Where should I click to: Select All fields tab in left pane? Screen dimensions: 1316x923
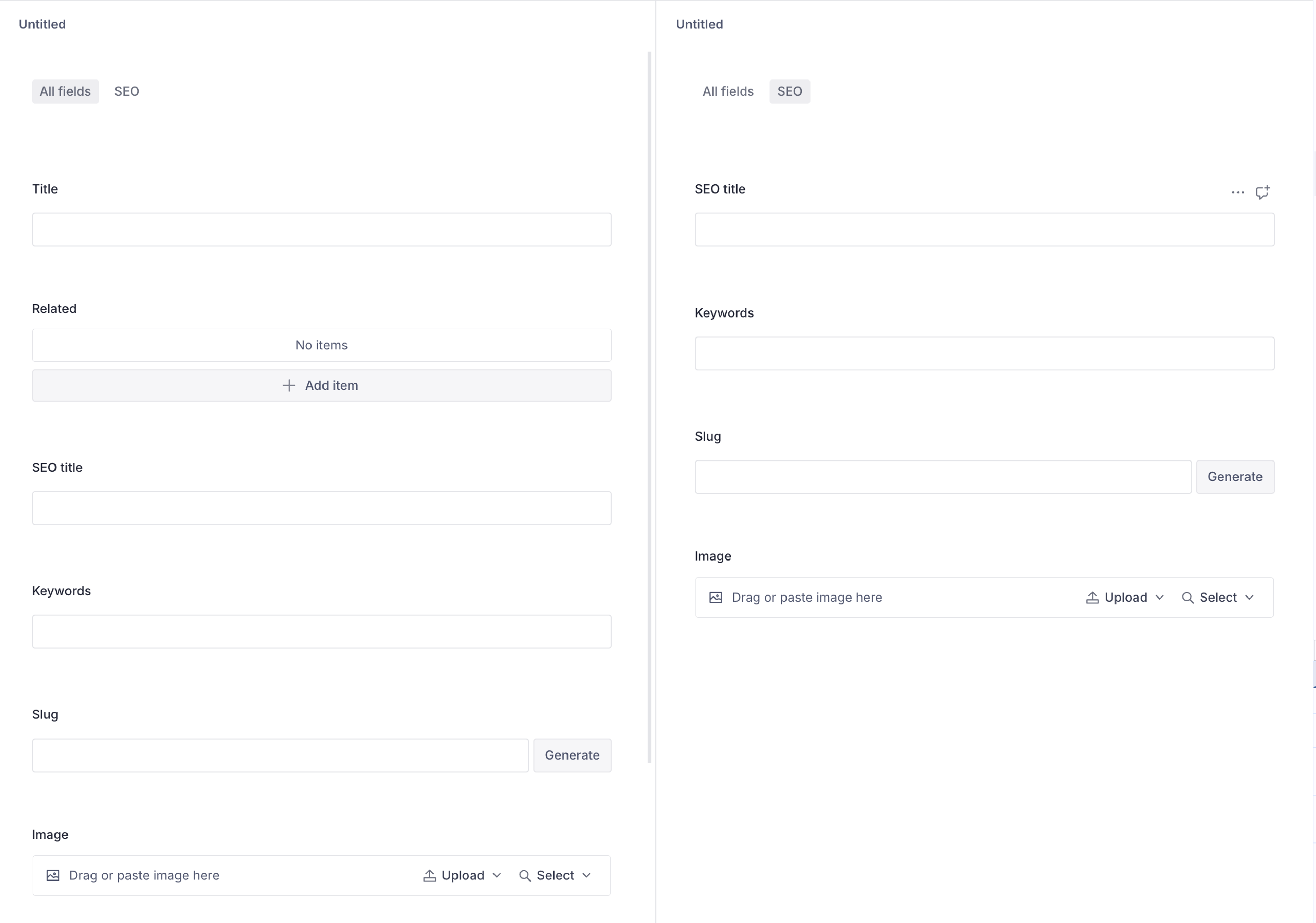65,92
